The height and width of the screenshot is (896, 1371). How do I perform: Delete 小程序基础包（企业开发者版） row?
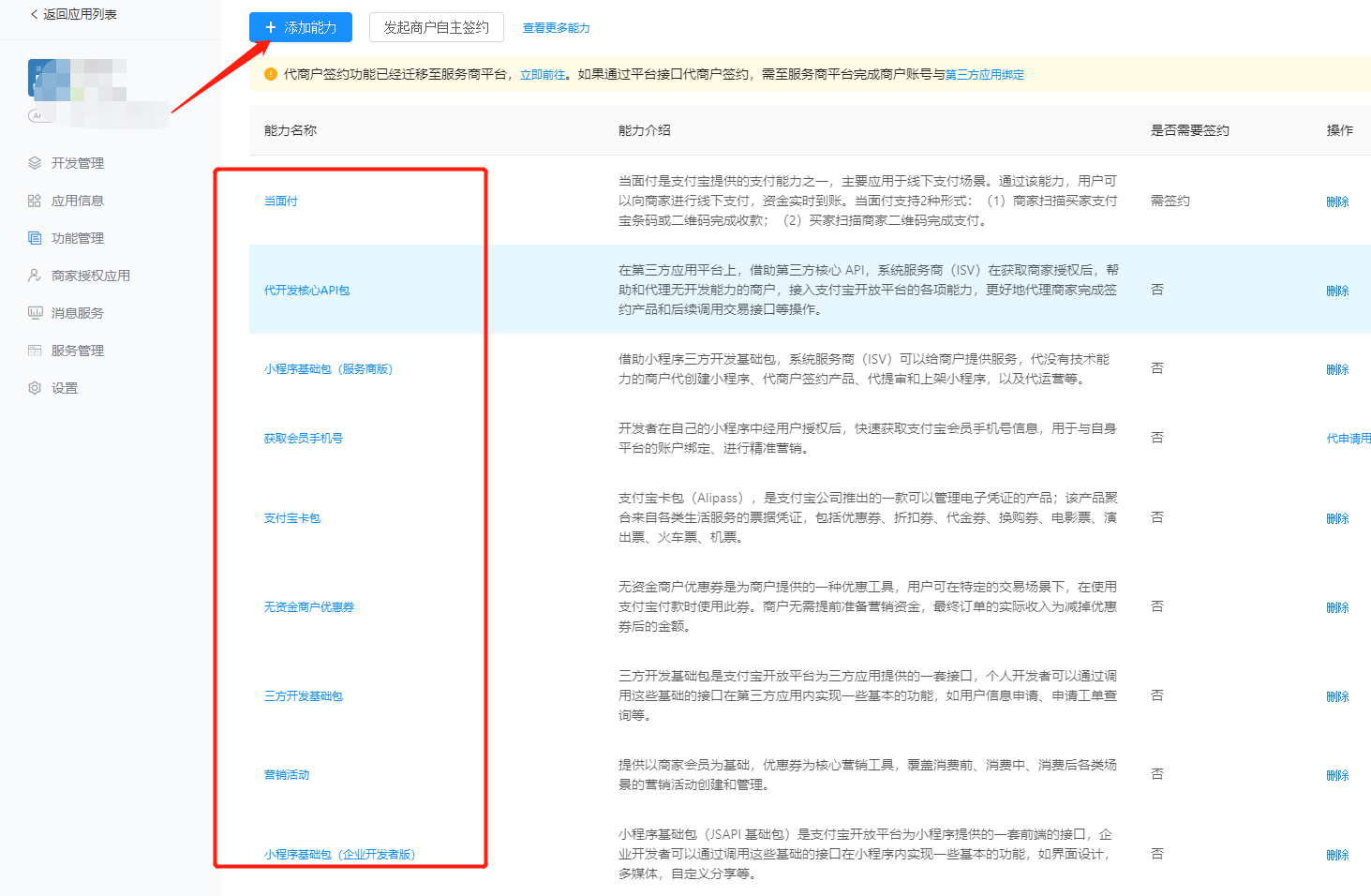pyautogui.click(x=1338, y=855)
